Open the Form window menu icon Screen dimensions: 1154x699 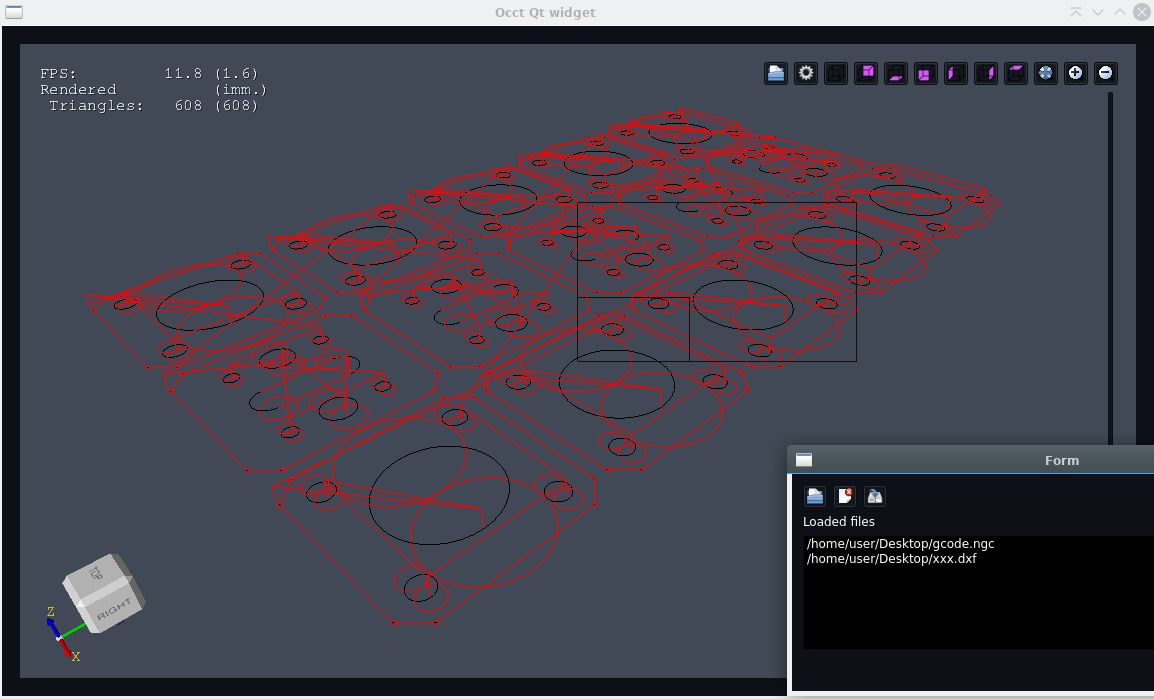click(804, 460)
